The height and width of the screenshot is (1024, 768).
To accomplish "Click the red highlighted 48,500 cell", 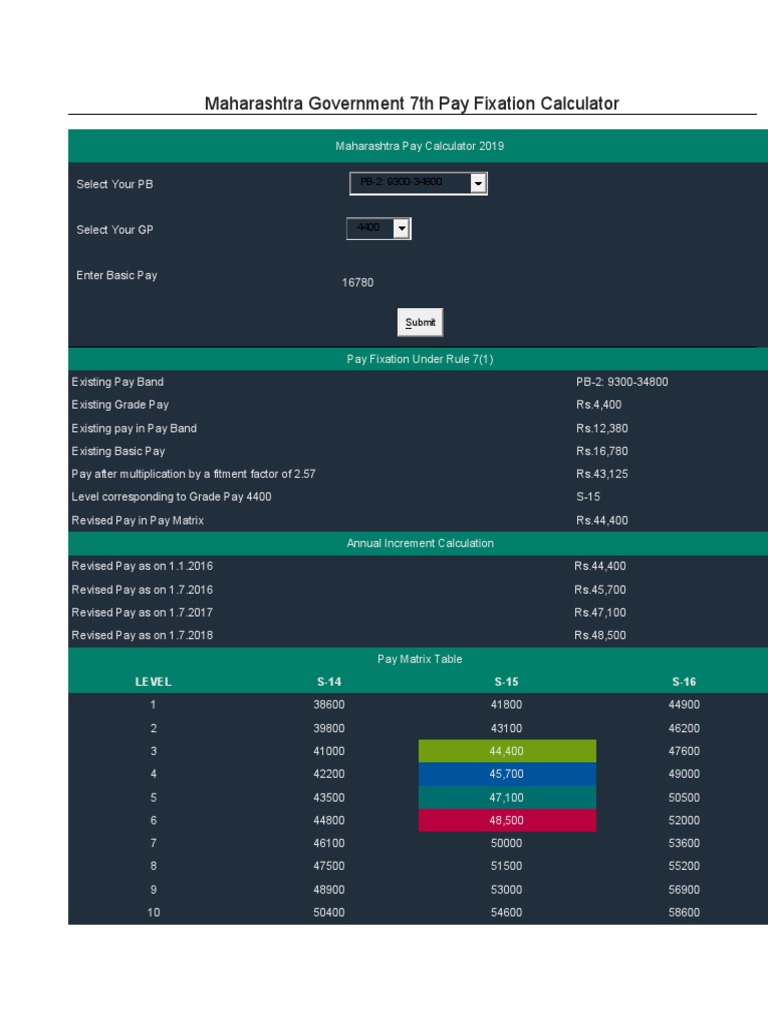I will (x=507, y=820).
